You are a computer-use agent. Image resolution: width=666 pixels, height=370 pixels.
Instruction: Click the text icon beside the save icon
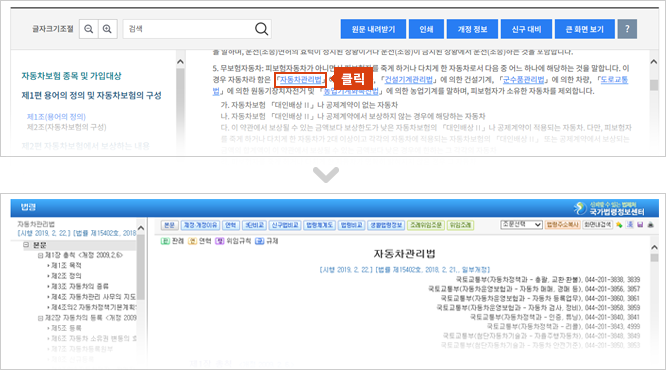point(630,225)
